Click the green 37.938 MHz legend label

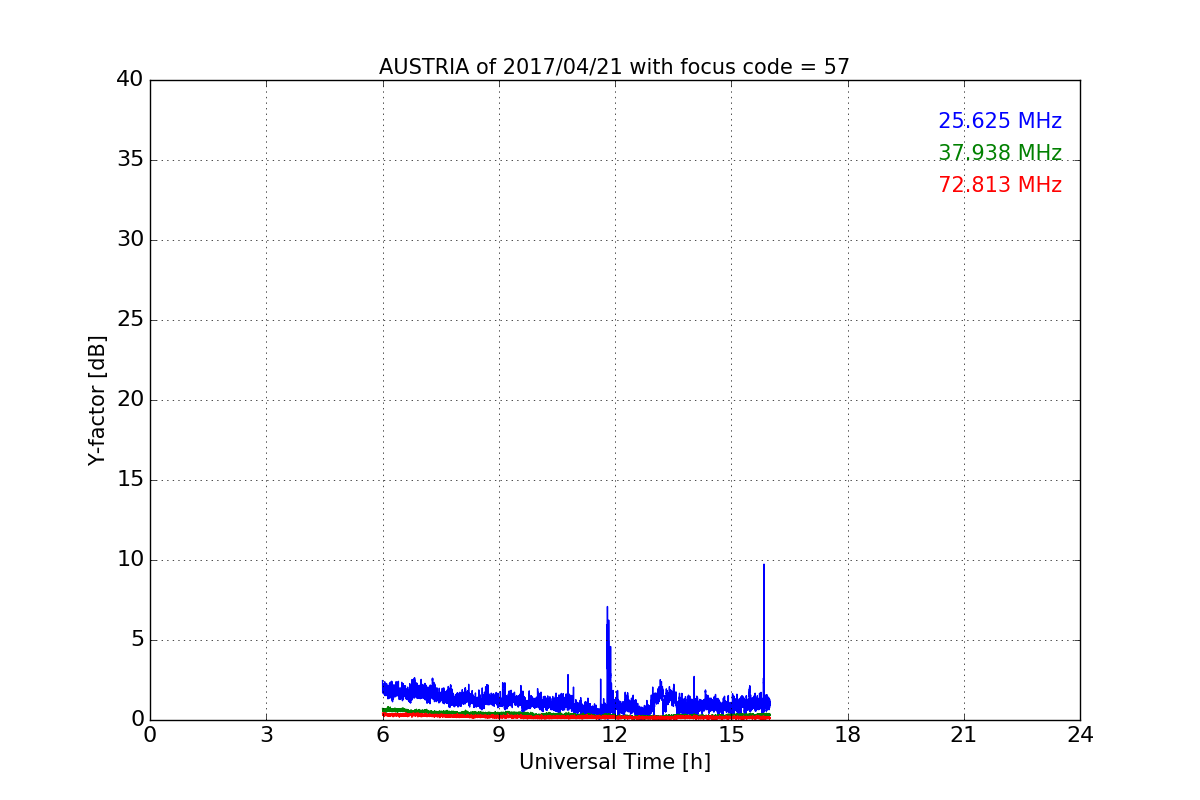tap(999, 153)
